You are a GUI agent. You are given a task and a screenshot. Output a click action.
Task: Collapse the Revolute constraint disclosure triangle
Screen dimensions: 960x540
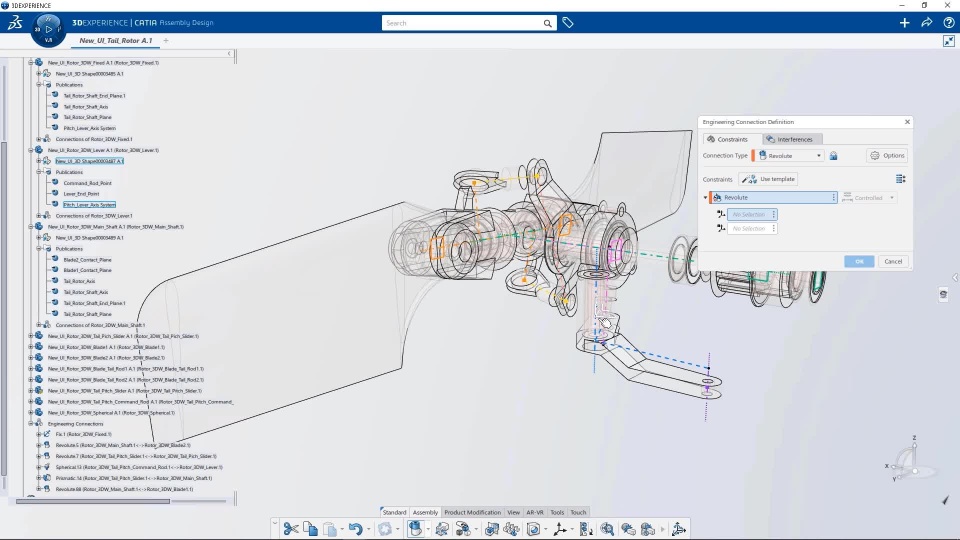[705, 198]
